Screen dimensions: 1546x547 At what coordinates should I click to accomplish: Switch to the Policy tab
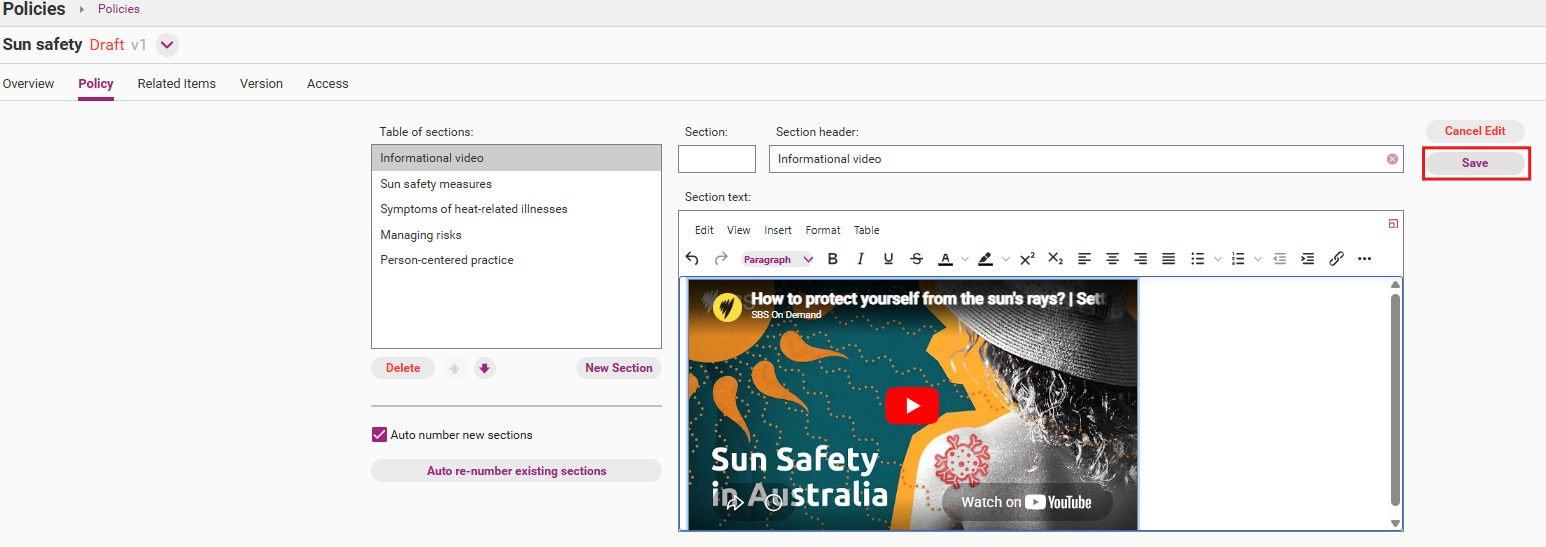96,84
